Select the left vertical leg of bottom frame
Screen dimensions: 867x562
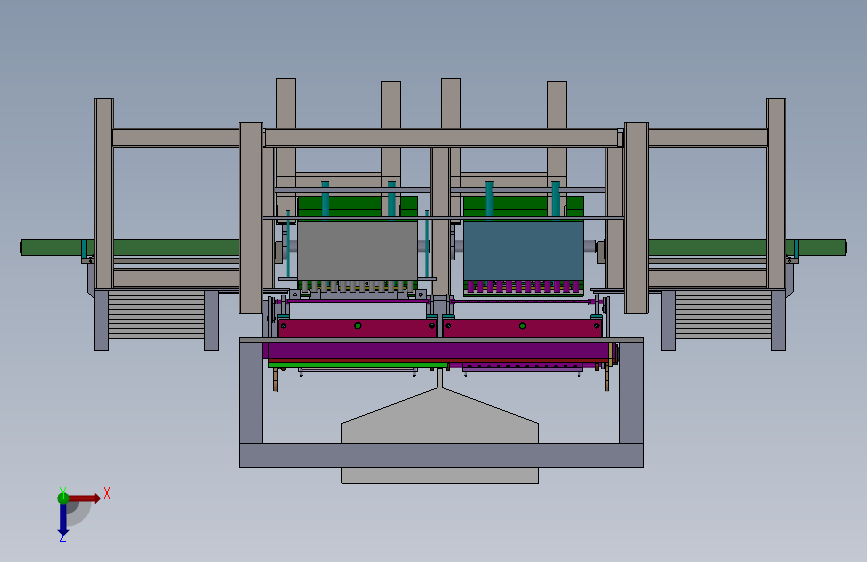pos(251,393)
